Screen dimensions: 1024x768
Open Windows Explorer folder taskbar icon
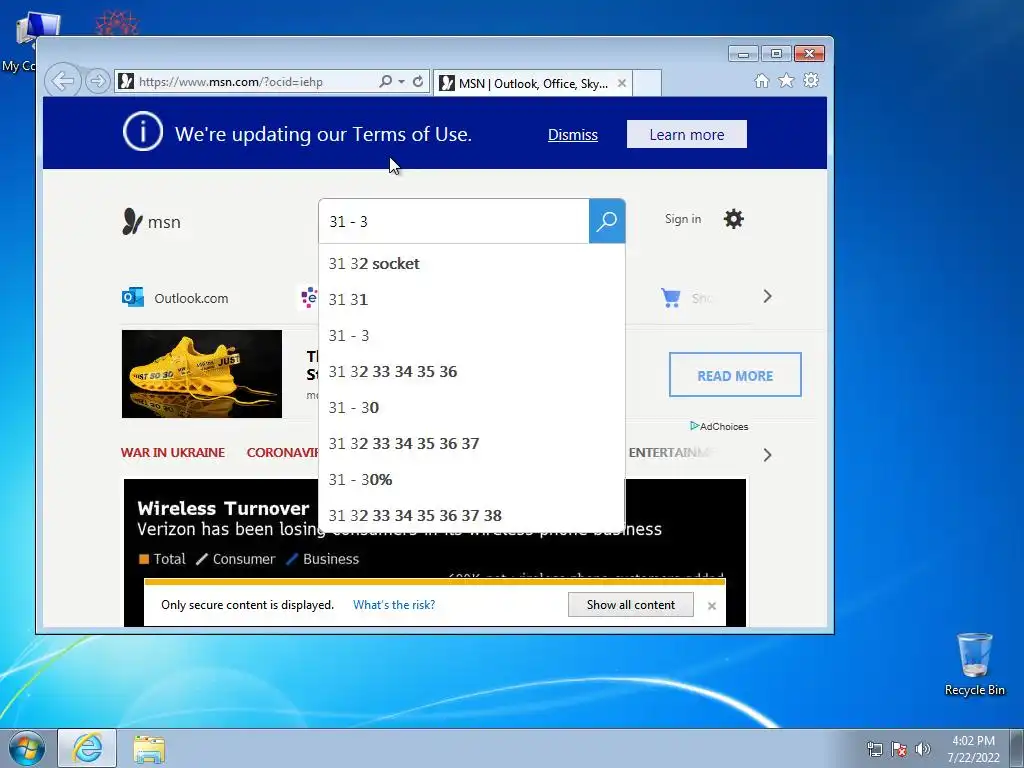(149, 749)
